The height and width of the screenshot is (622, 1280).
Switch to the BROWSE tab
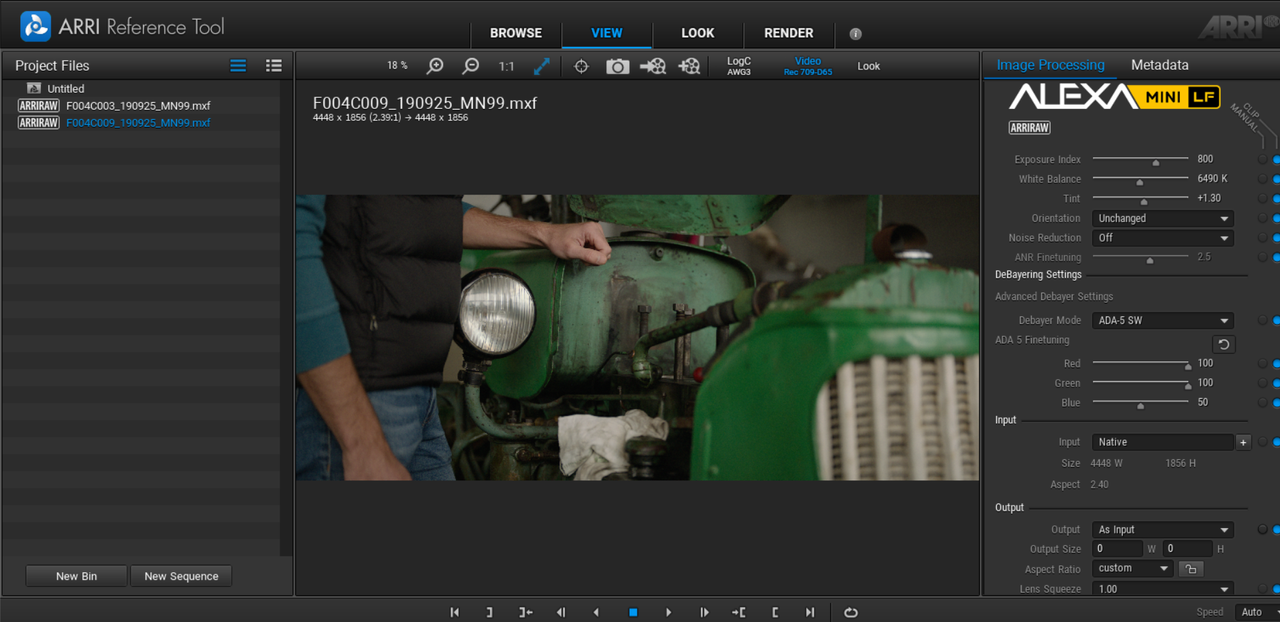click(x=516, y=33)
